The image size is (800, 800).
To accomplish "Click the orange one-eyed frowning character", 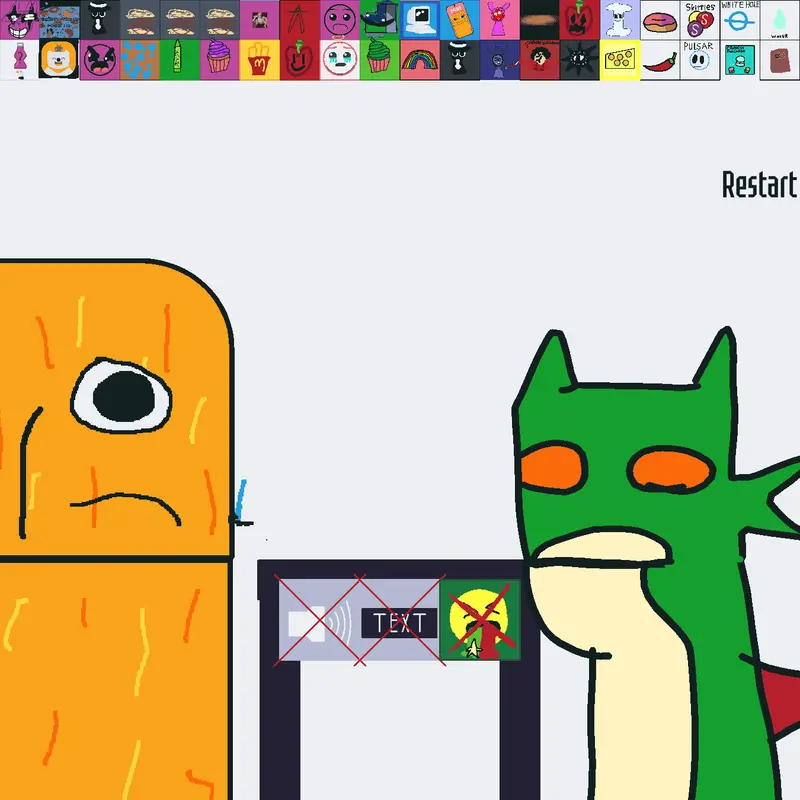I will [116, 530].
